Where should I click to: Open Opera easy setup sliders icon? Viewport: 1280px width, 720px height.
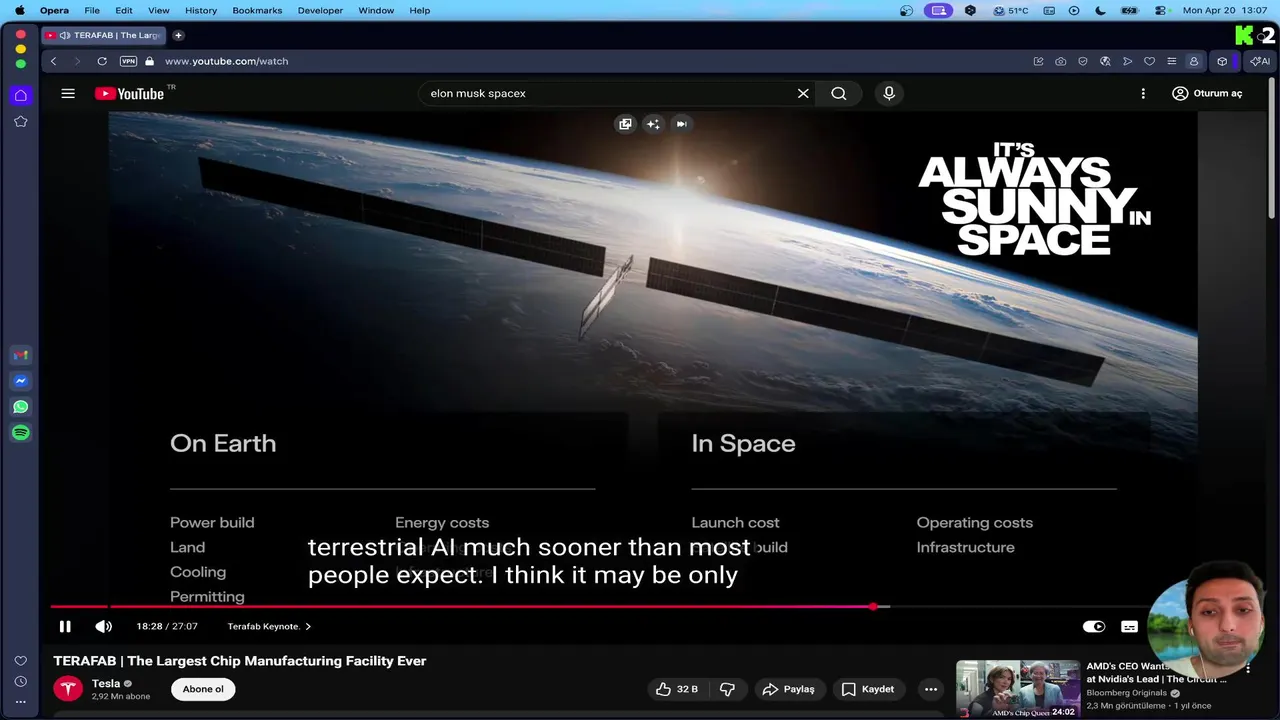click(x=1172, y=61)
